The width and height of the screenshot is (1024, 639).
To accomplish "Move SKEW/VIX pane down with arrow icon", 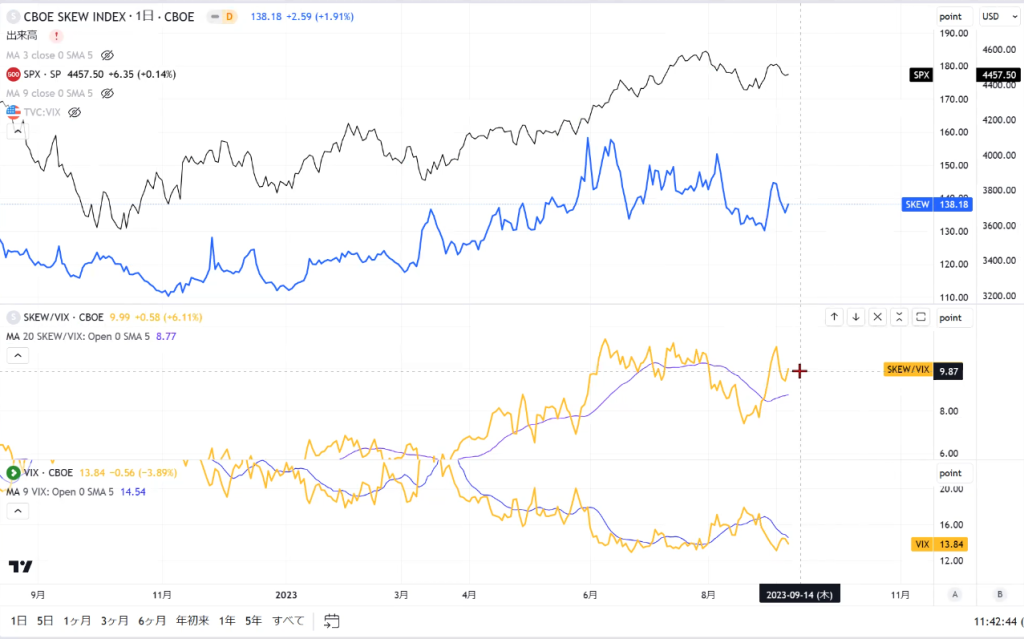I will coord(856,318).
